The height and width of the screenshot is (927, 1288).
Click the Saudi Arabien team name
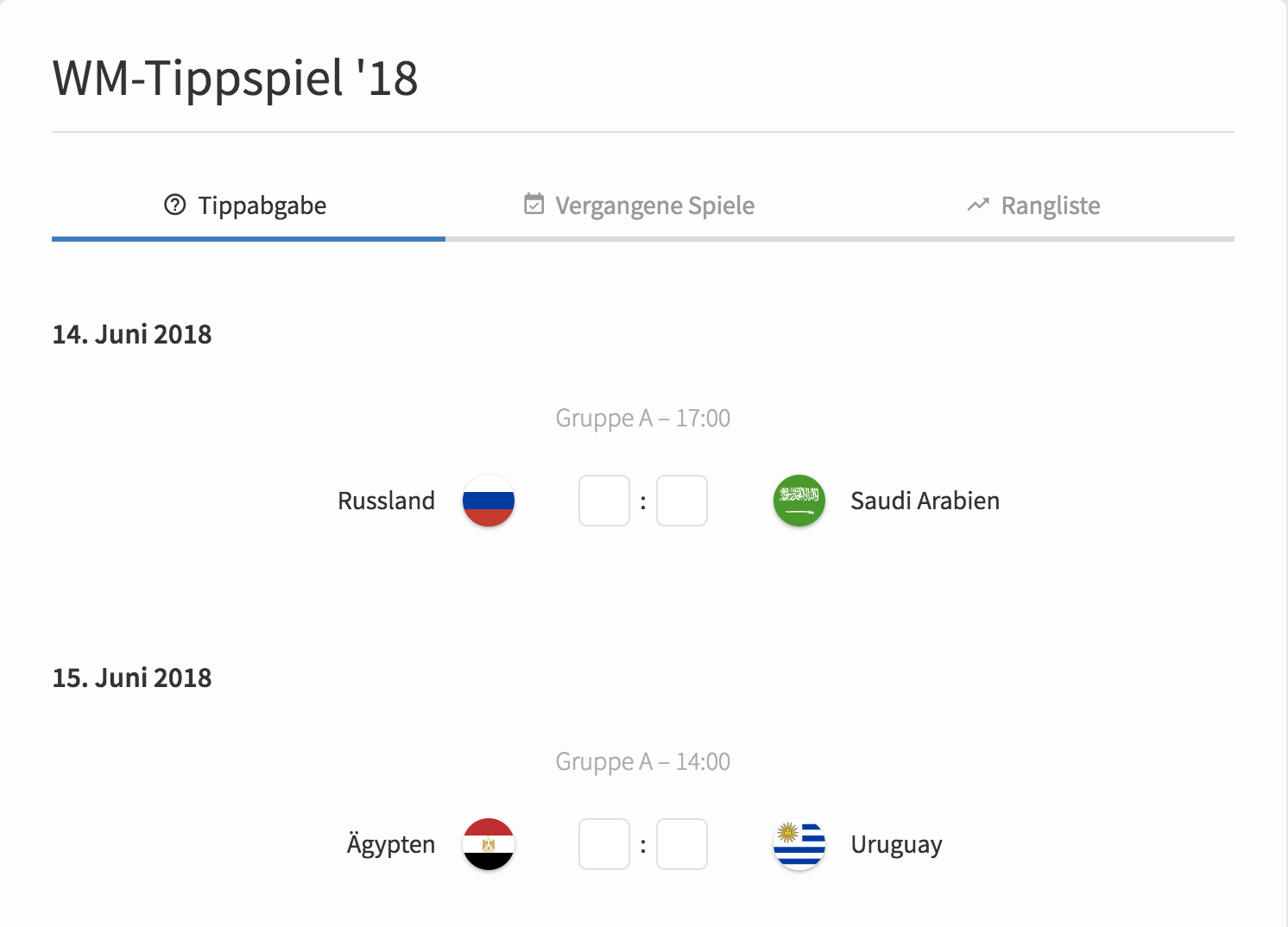tap(925, 501)
